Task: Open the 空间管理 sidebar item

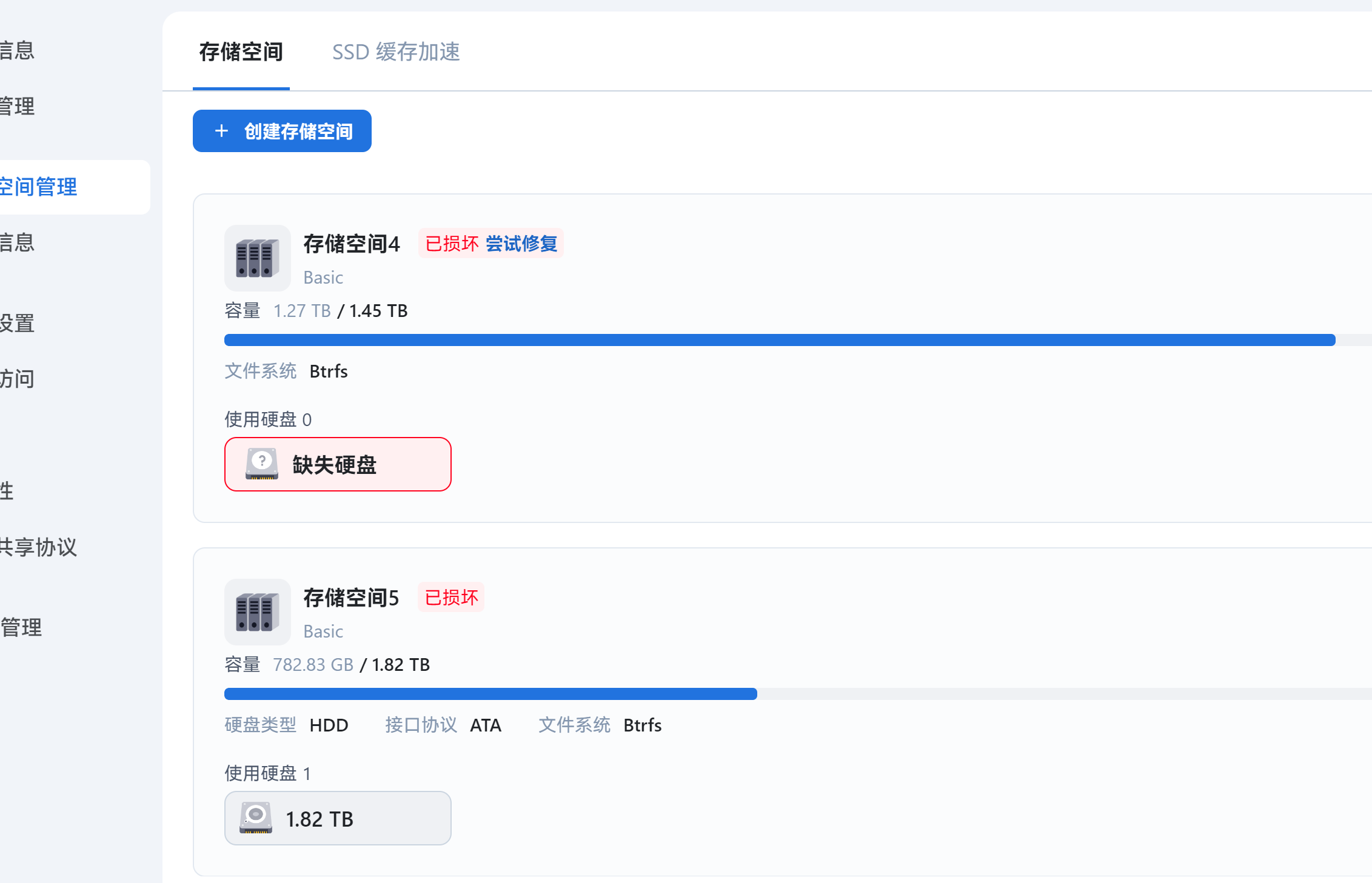Action: 75,187
